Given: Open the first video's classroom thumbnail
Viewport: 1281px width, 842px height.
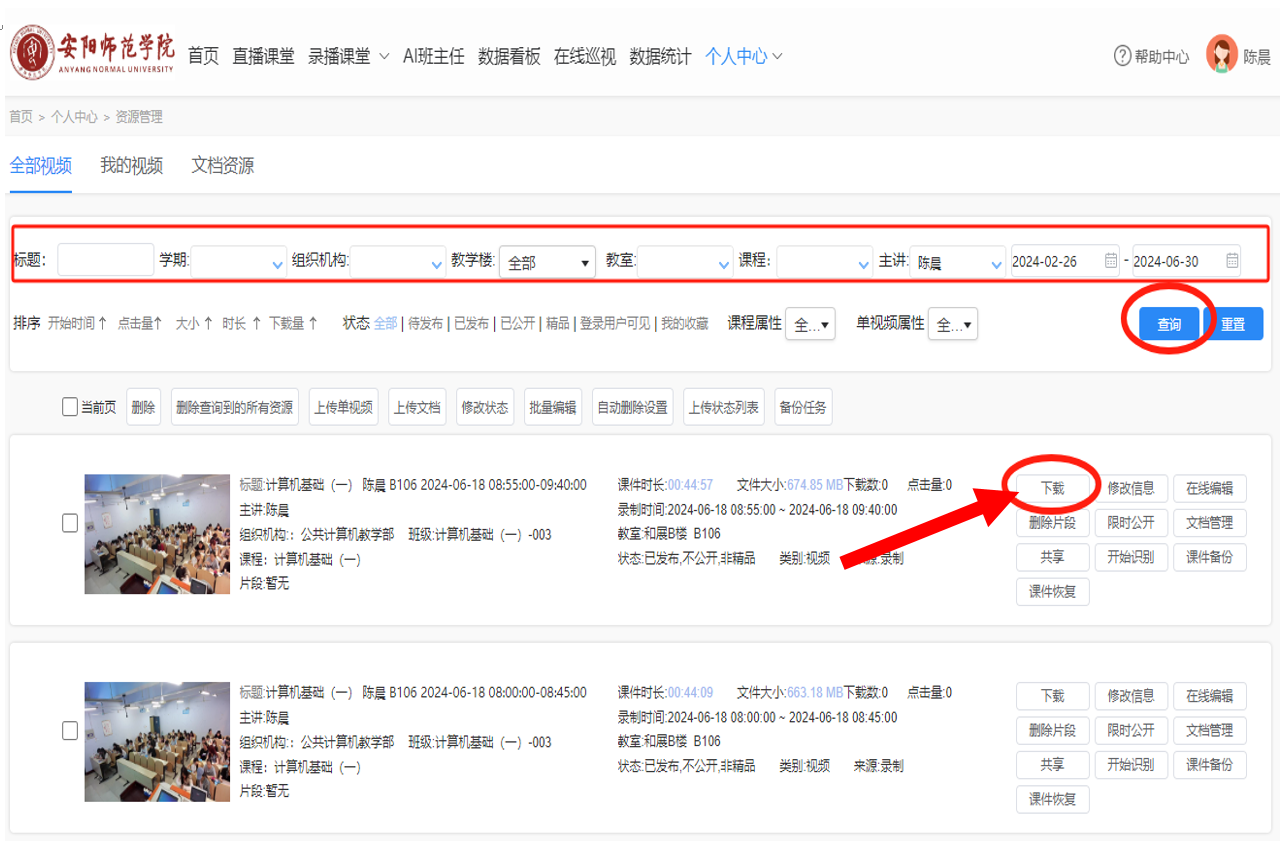Looking at the screenshot, I should pos(157,534).
